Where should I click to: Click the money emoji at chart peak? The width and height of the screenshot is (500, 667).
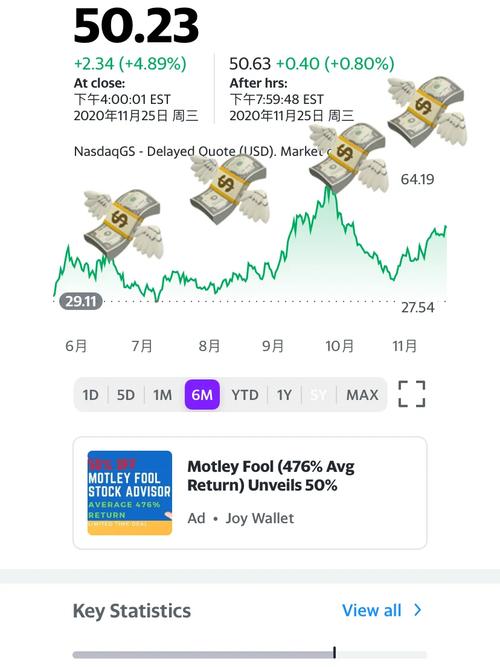(x=349, y=158)
